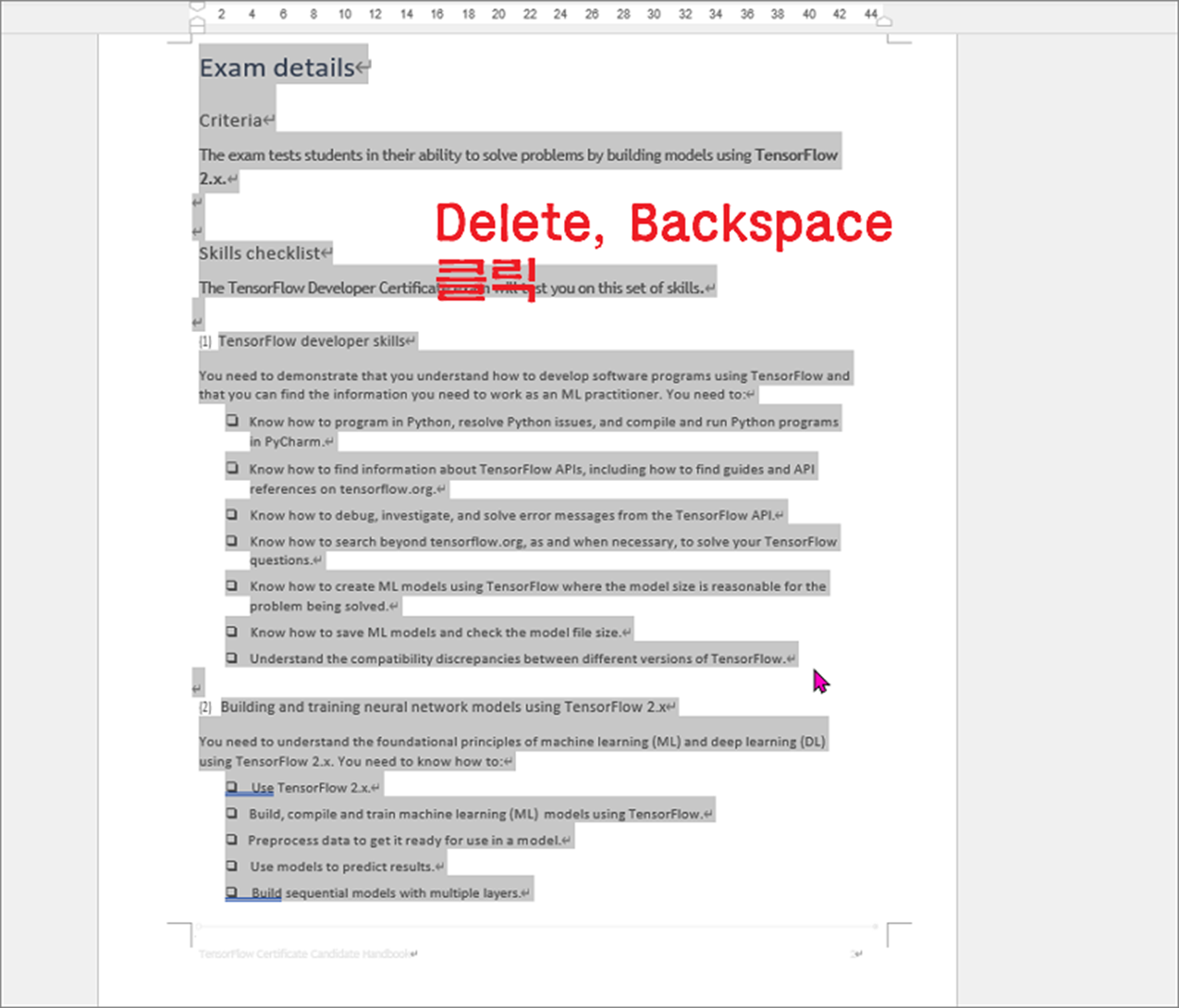
Task: Click the paragraph starting "The exam tests students"
Action: pyautogui.click(x=518, y=167)
